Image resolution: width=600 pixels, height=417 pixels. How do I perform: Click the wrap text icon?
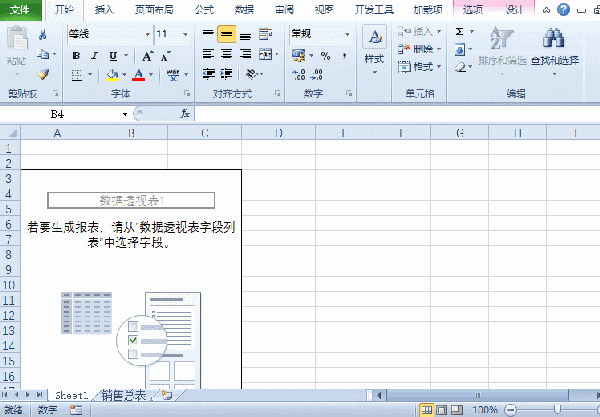point(266,34)
